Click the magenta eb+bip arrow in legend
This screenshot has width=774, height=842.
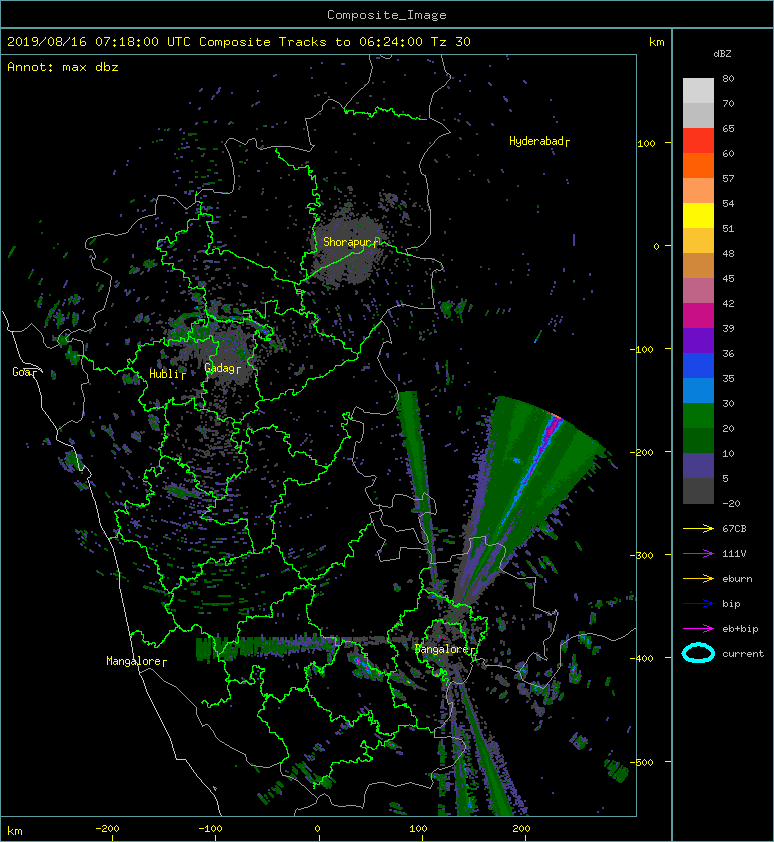(x=698, y=628)
